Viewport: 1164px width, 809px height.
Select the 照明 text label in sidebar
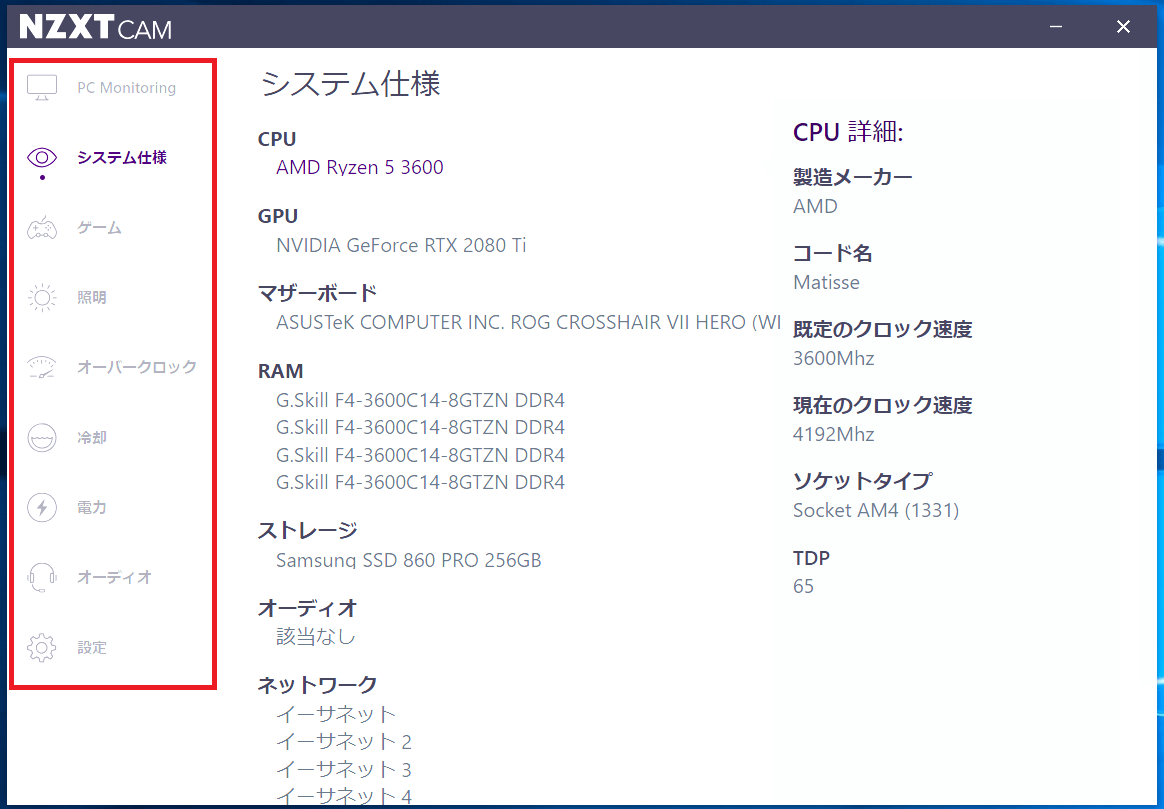(92, 298)
